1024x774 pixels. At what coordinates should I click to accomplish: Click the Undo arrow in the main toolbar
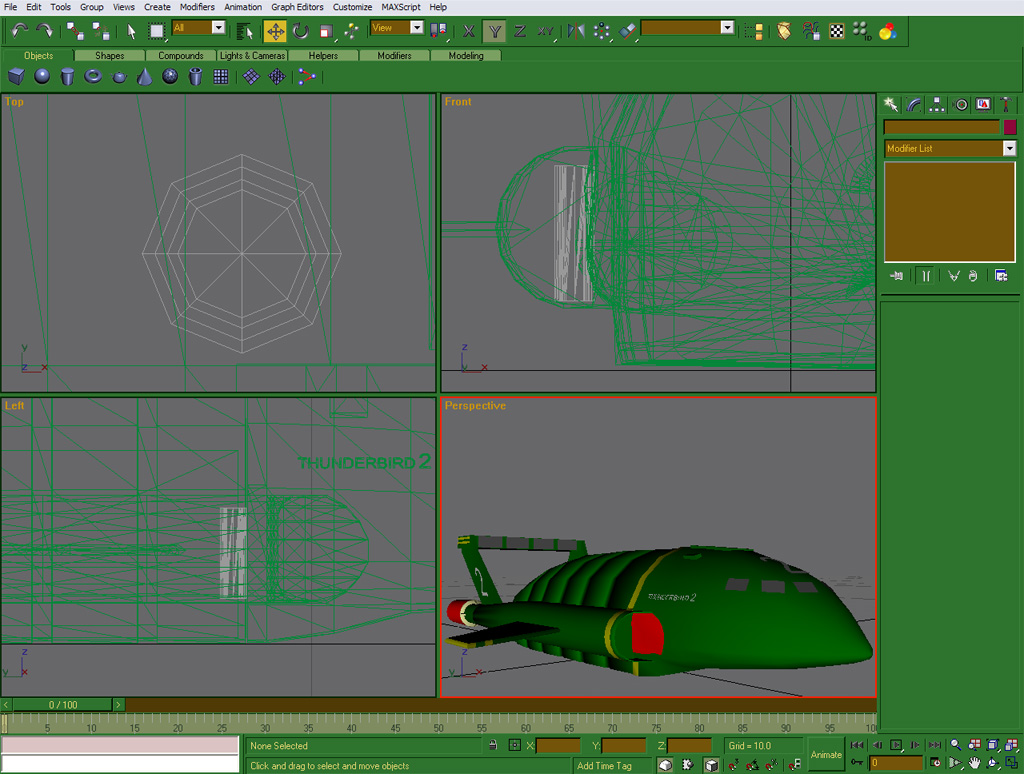click(x=20, y=30)
